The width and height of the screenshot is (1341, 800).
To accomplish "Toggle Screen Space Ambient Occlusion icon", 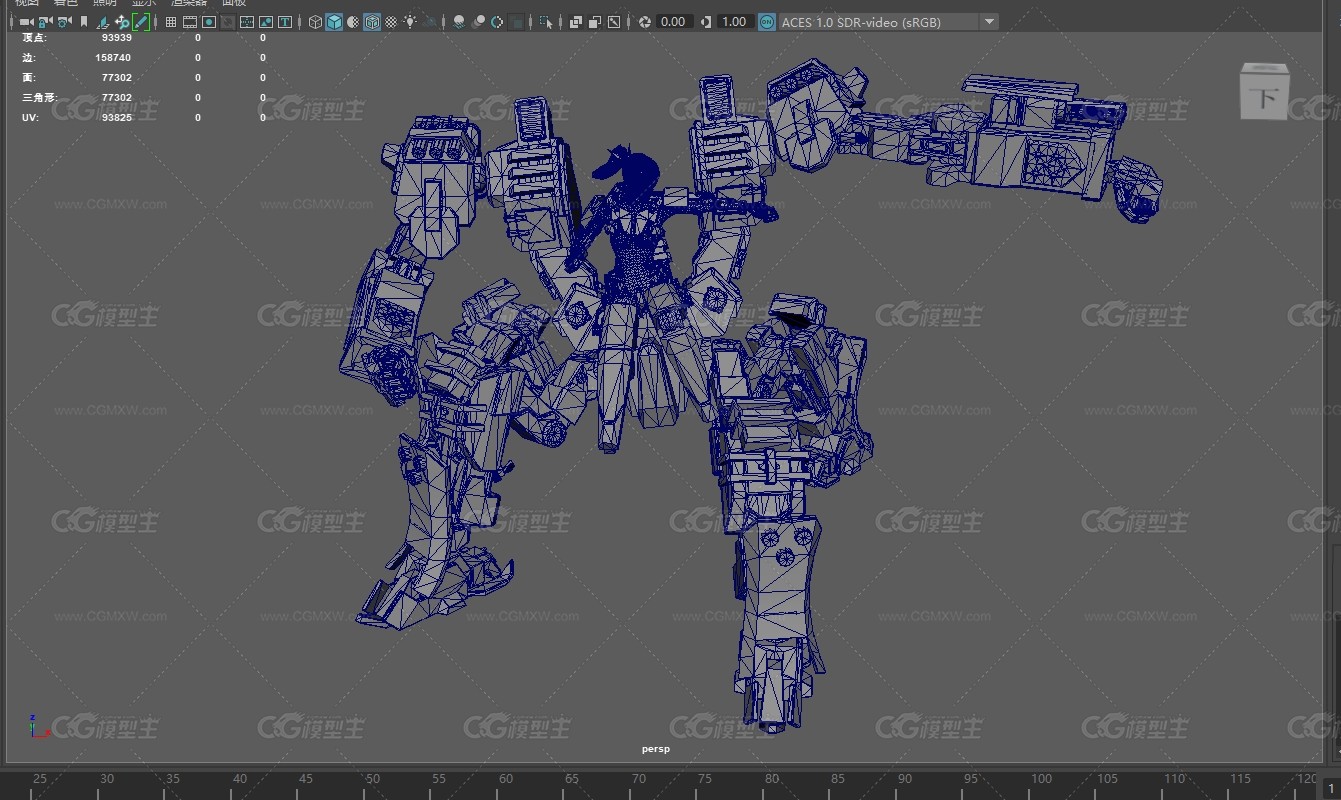I will point(459,22).
